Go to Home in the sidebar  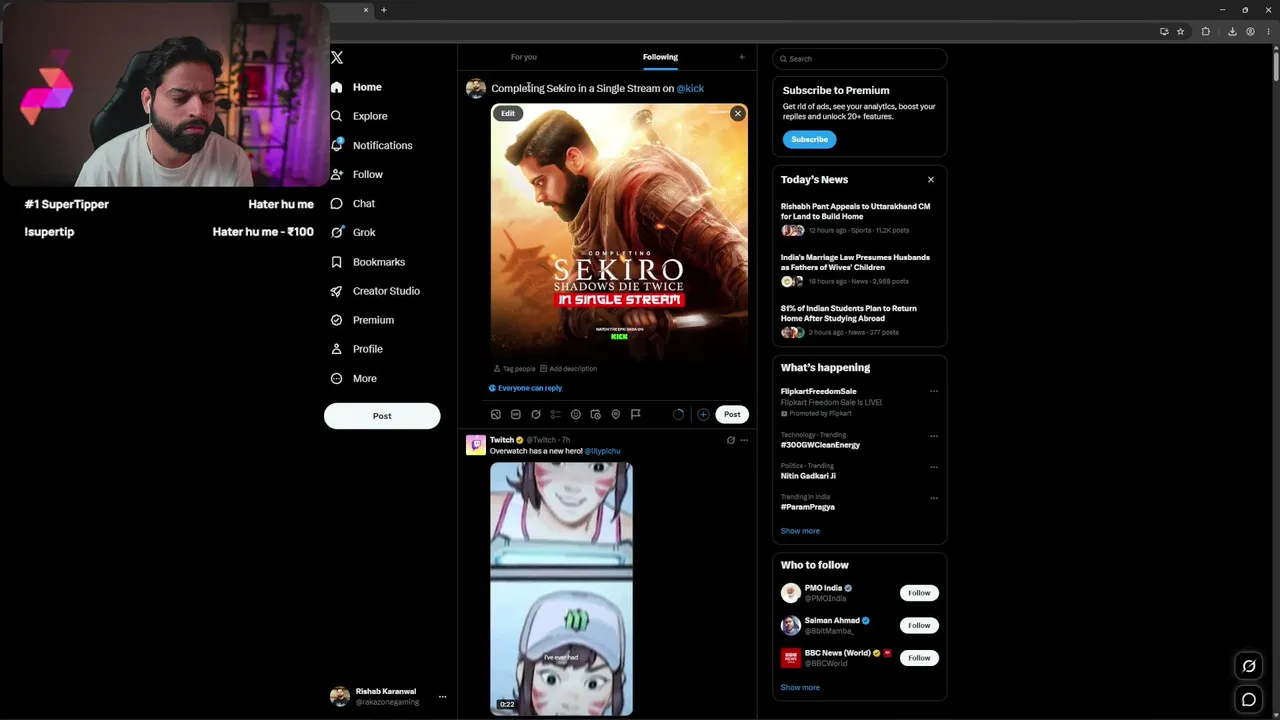click(x=356, y=87)
